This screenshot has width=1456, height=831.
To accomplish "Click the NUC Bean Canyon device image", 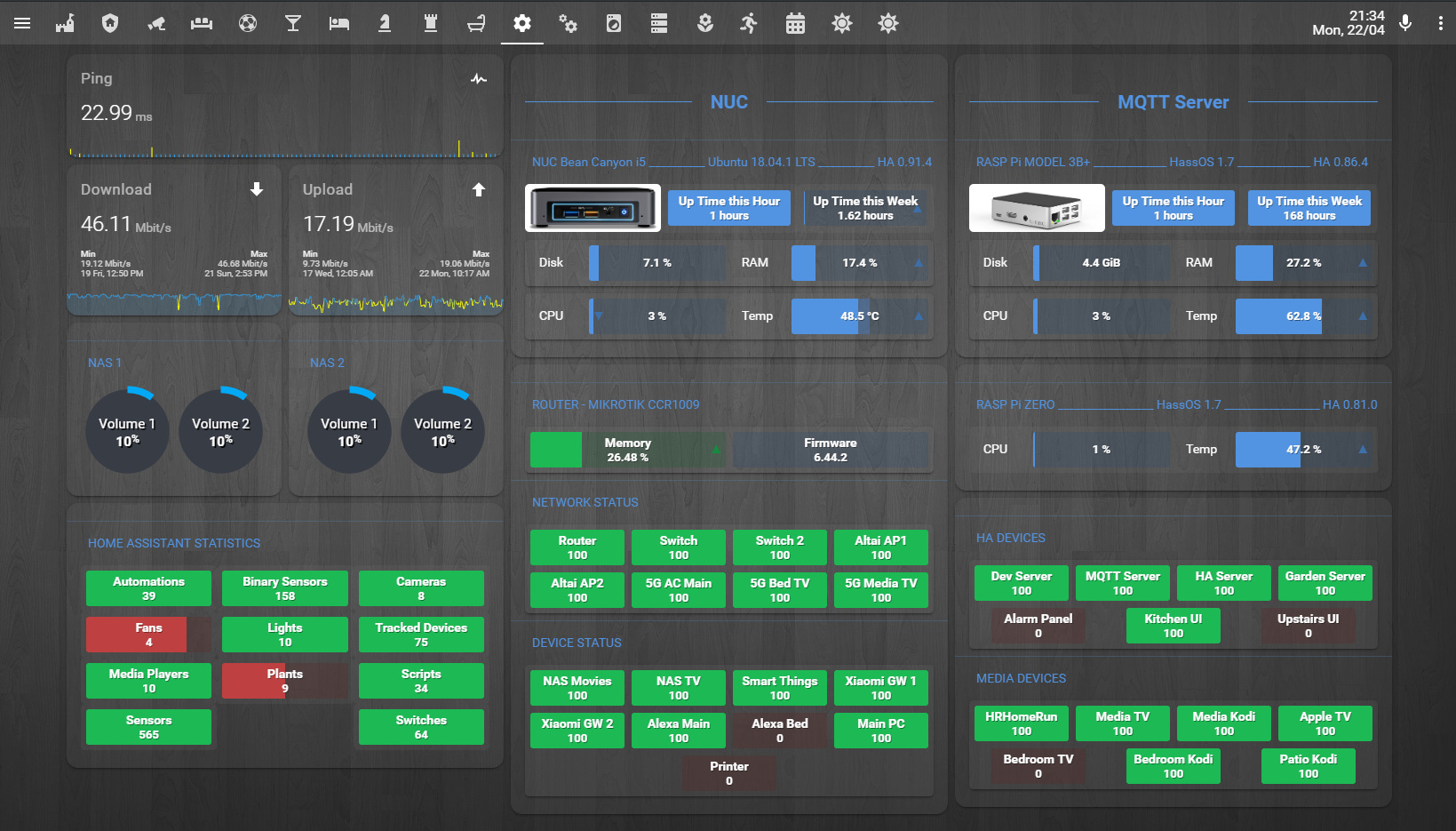I will coord(593,209).
